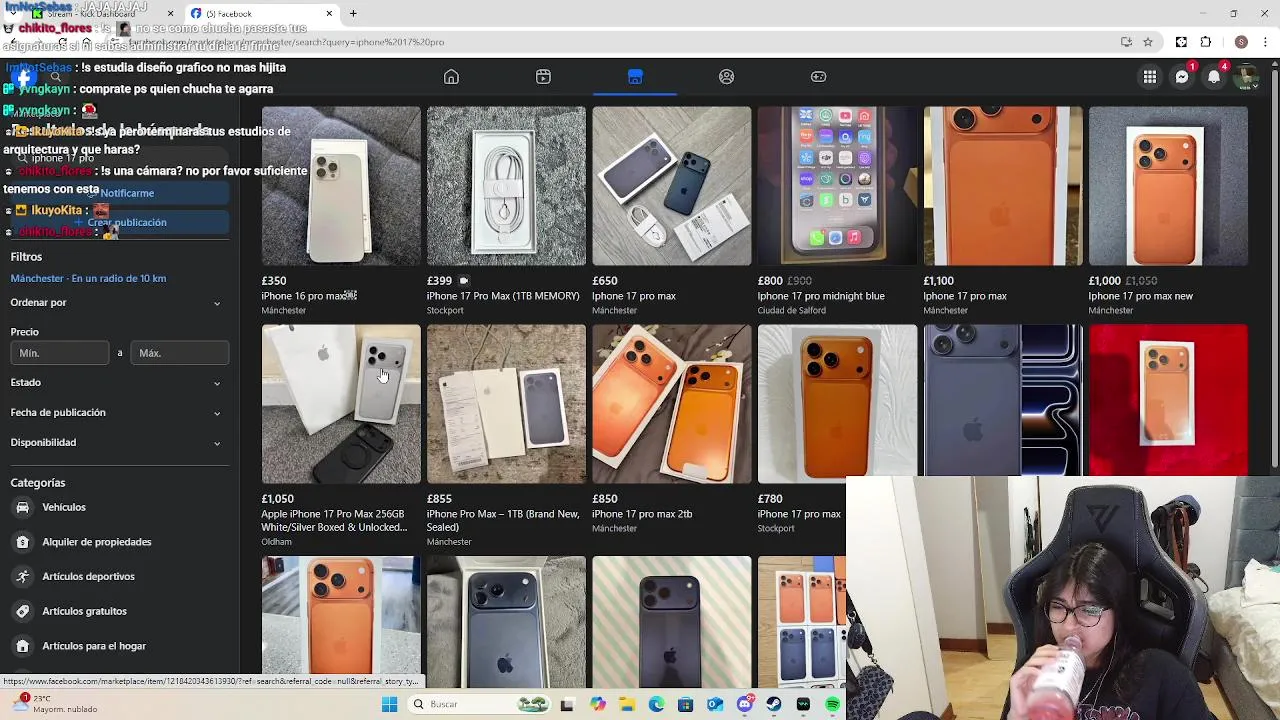Open Microsoft Store from the taskbar
Viewport: 1280px width, 720px height.
click(686, 704)
